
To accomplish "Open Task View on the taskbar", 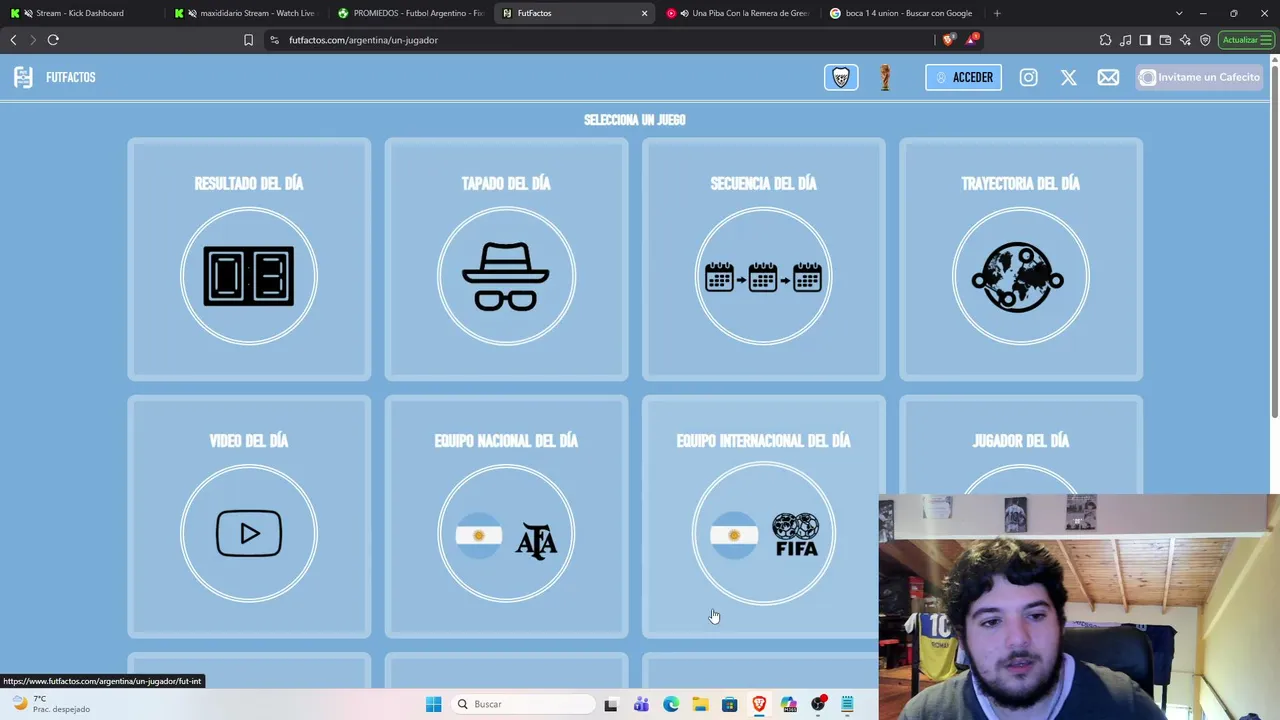I will tap(611, 704).
